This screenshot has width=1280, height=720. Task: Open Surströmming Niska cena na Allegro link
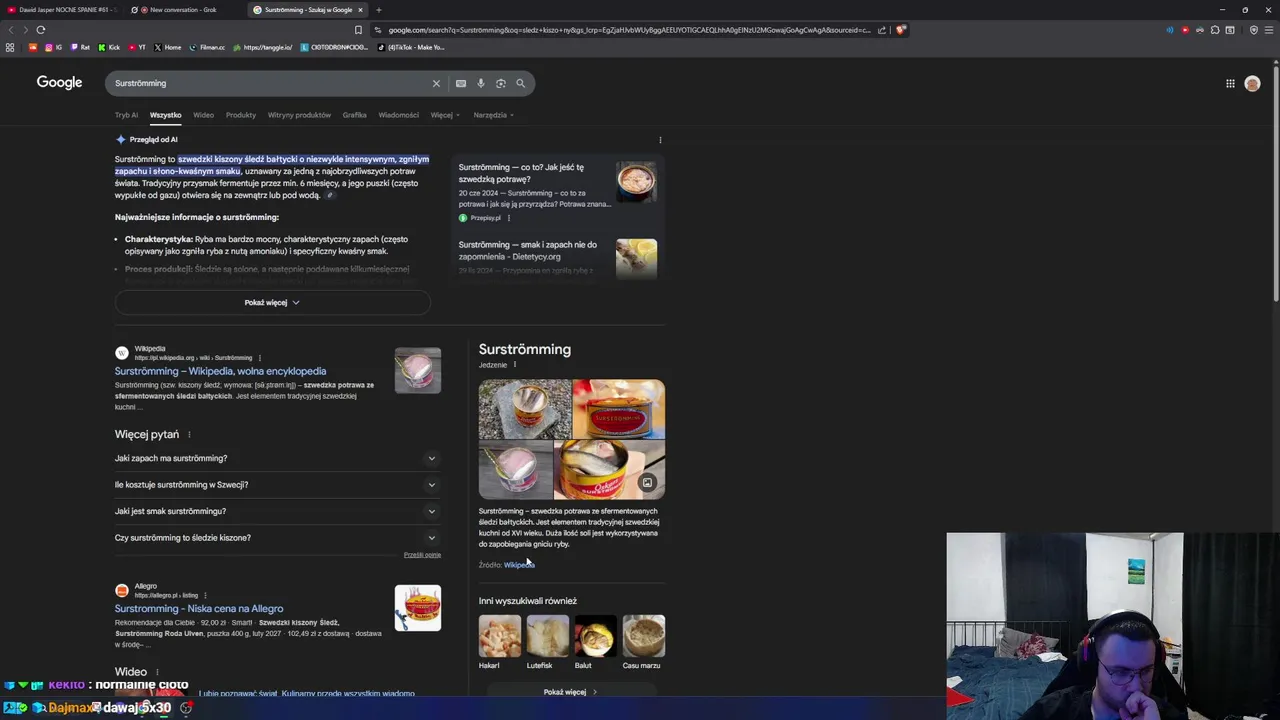click(199, 608)
